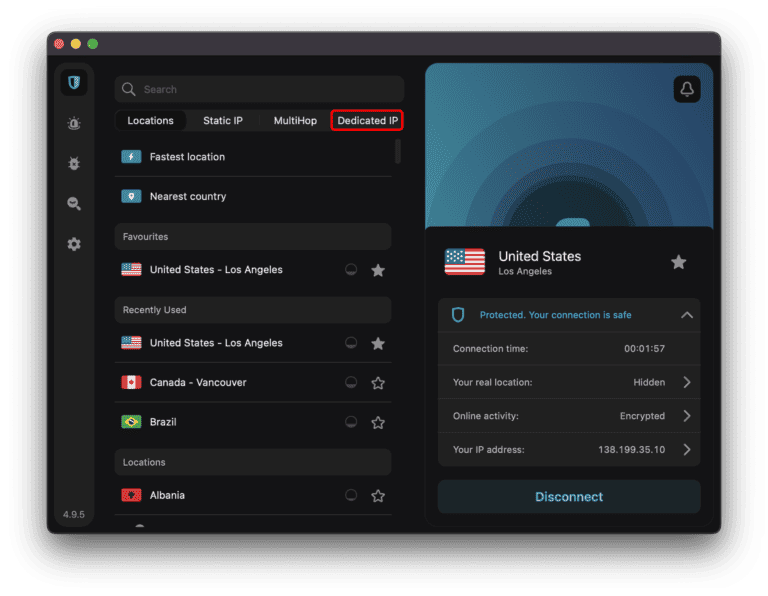
Task: Open the Antivirus bug icon in sidebar
Action: pos(74,163)
